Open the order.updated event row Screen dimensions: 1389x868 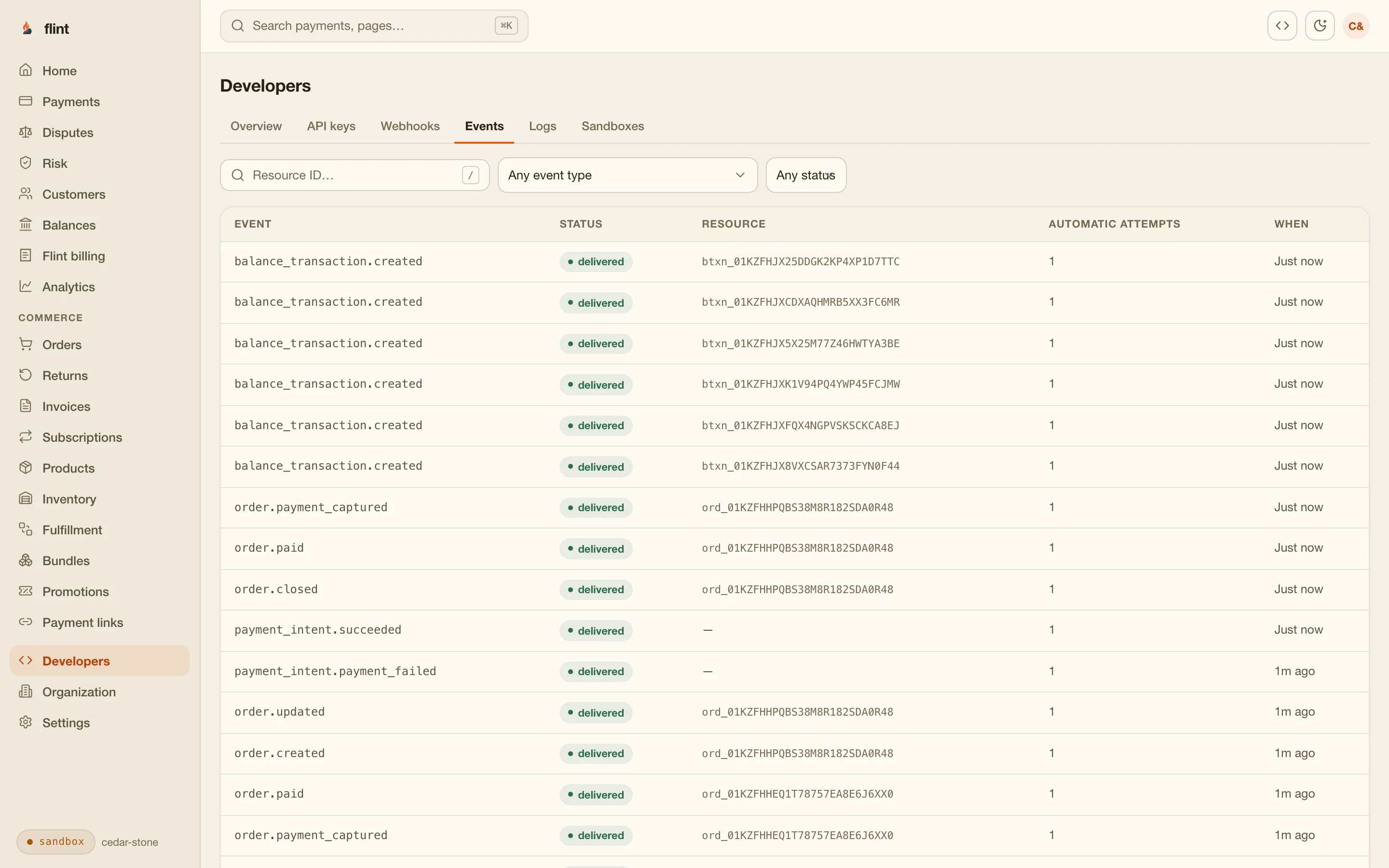[x=794, y=712]
